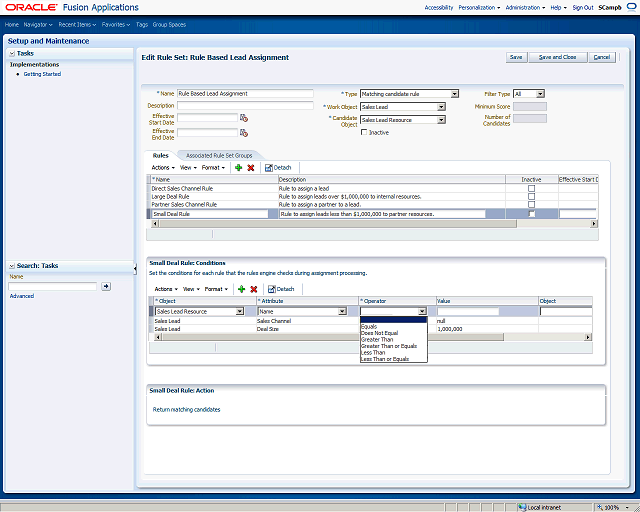Open Format menu in Conditions toolbar

pos(216,289)
